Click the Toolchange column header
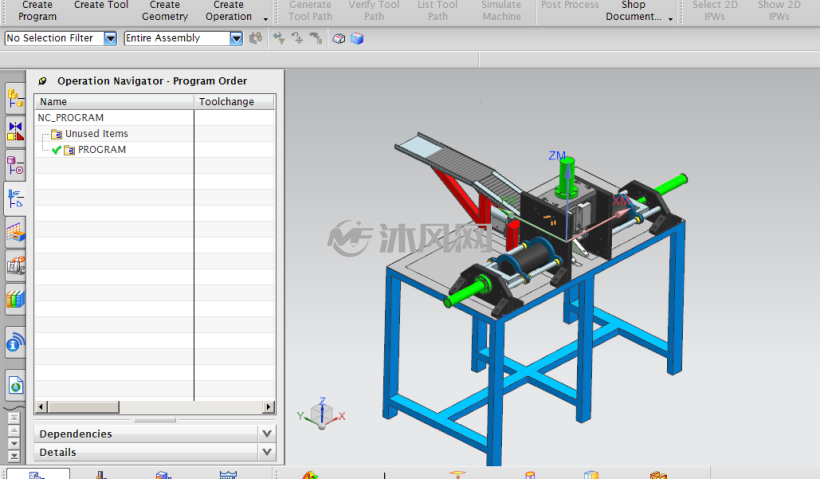The height and width of the screenshot is (479, 820). coord(234,101)
